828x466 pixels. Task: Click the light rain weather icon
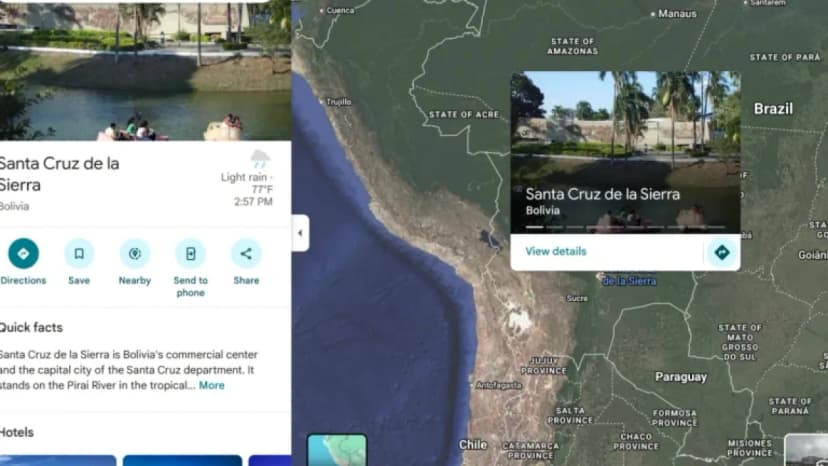click(x=260, y=159)
